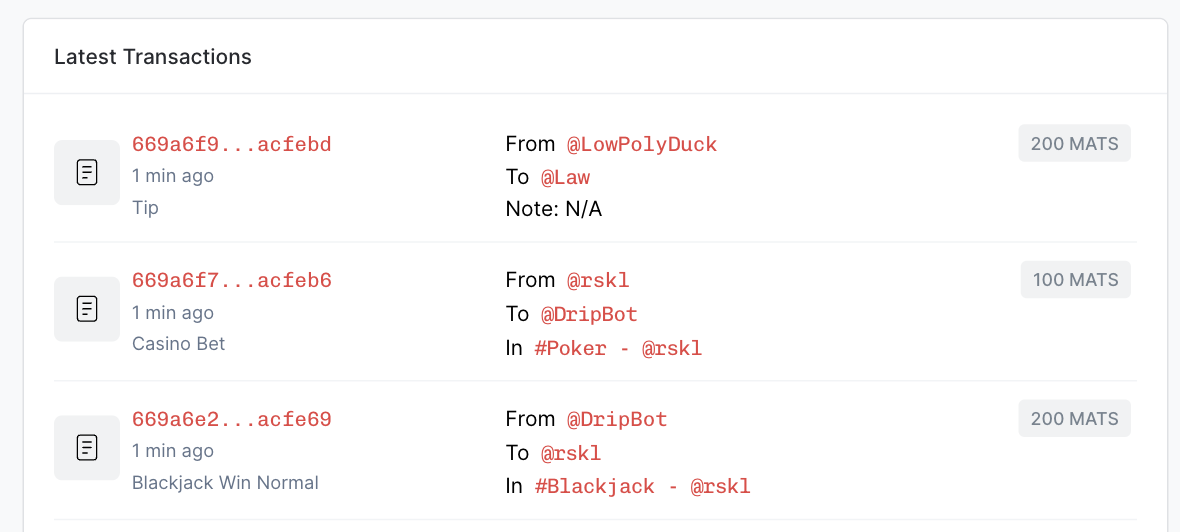Open the #Blackjack - @rskl channel link
The width and height of the screenshot is (1180, 532).
click(643, 487)
